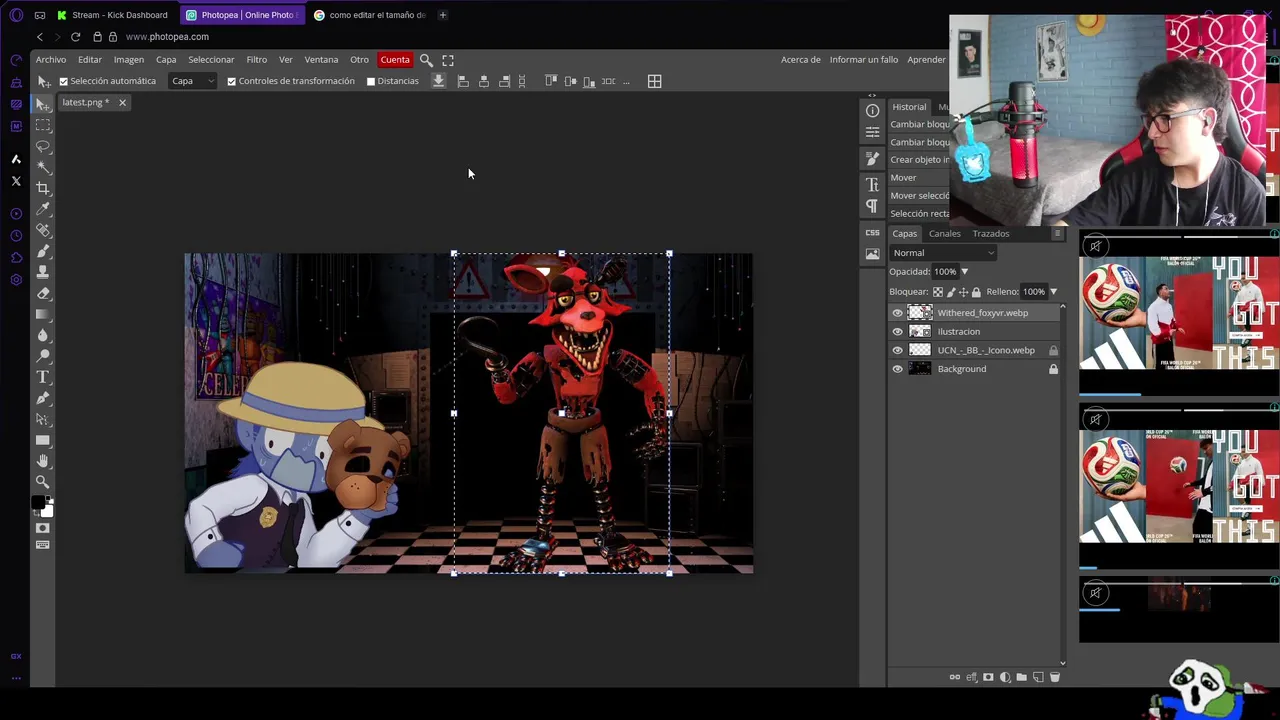Viewport: 1280px width, 720px height.
Task: Open the CSS panel icon
Action: click(x=872, y=232)
